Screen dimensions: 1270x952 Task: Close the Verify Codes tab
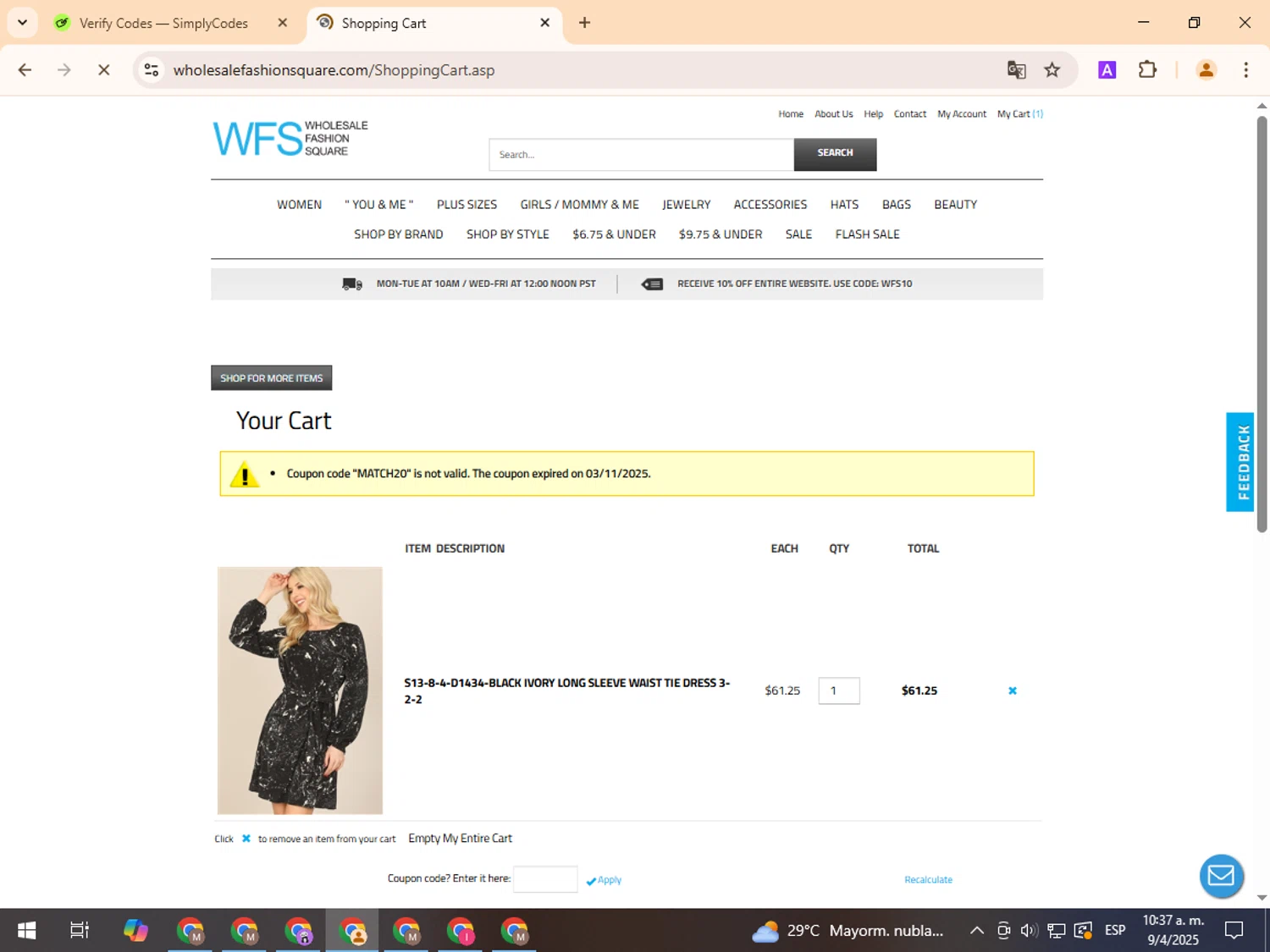[x=283, y=23]
